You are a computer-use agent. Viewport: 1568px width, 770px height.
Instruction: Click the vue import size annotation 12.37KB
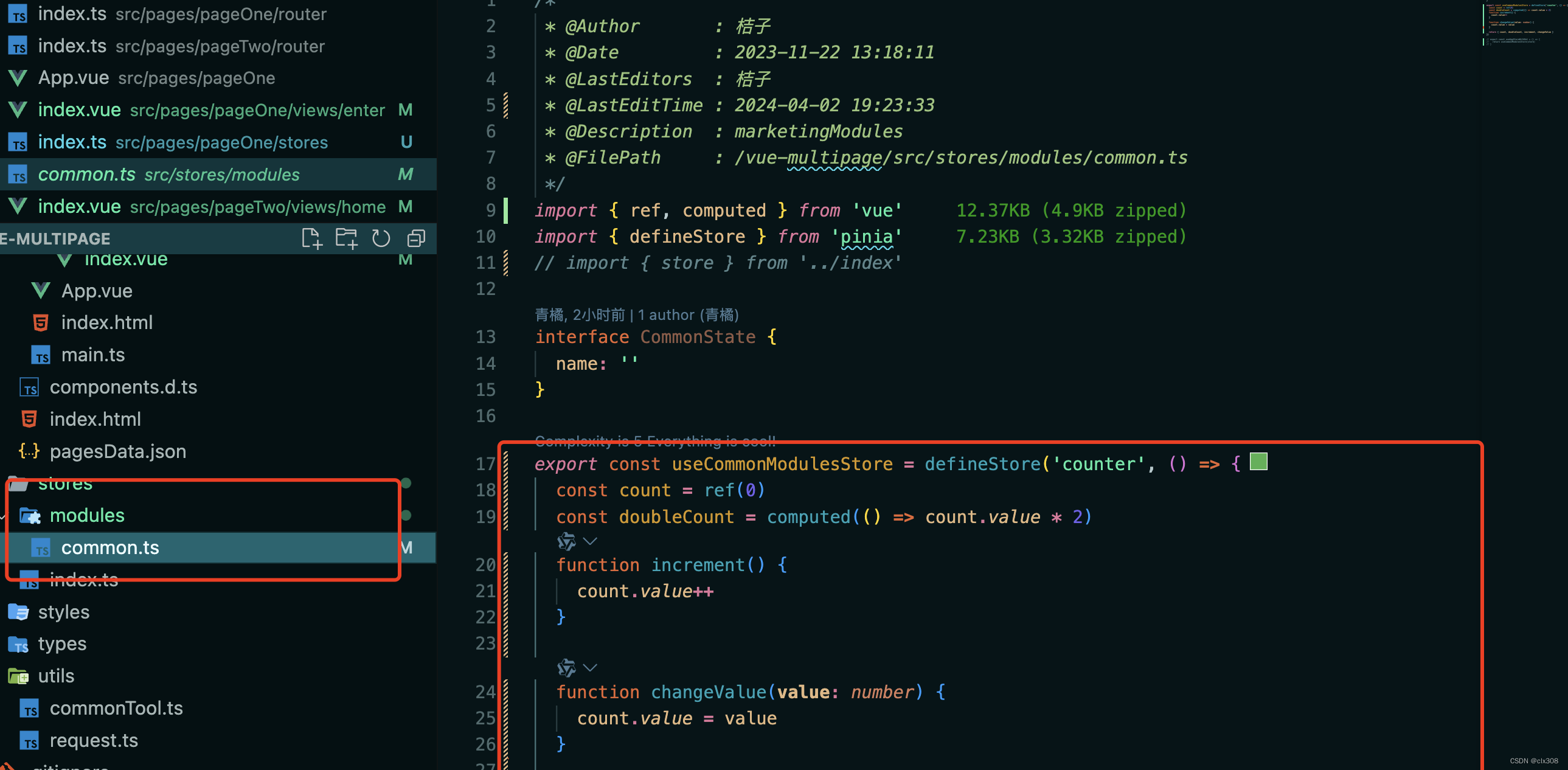1071,210
